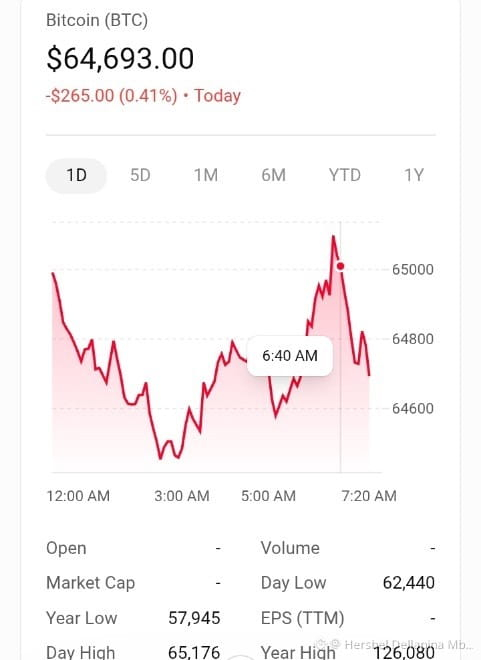Click the 7:20 AM time label
This screenshot has width=481, height=660.
pos(369,496)
